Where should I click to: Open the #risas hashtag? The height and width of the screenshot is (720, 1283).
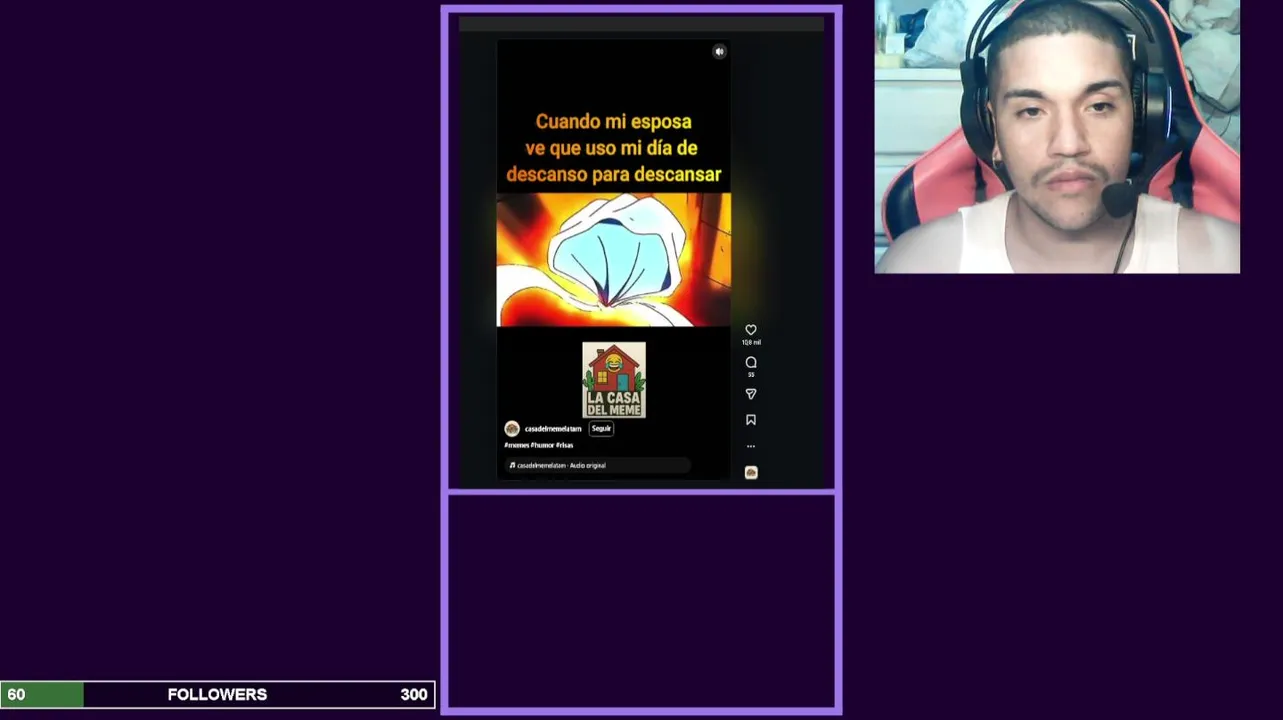pyautogui.click(x=564, y=445)
